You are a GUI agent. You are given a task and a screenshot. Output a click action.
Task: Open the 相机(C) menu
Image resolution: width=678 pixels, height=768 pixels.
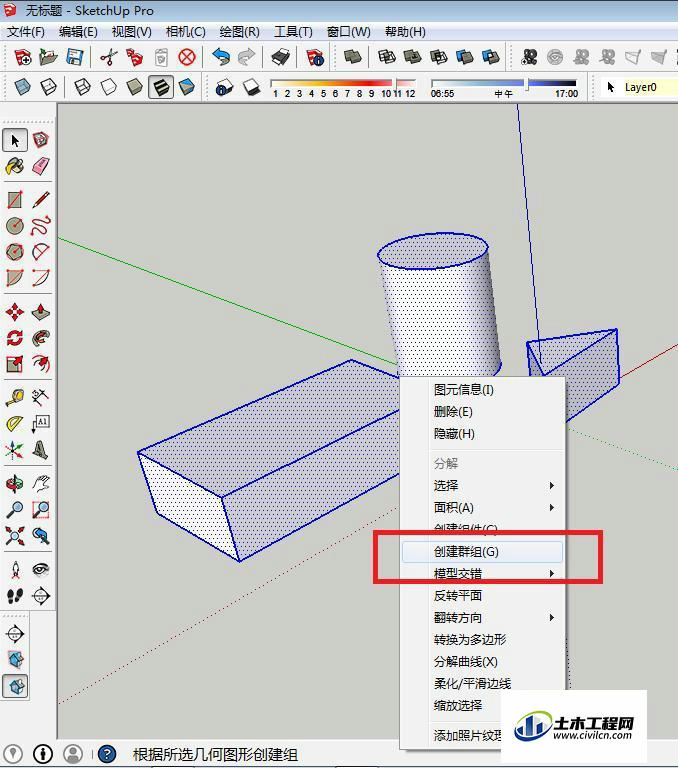click(x=185, y=32)
